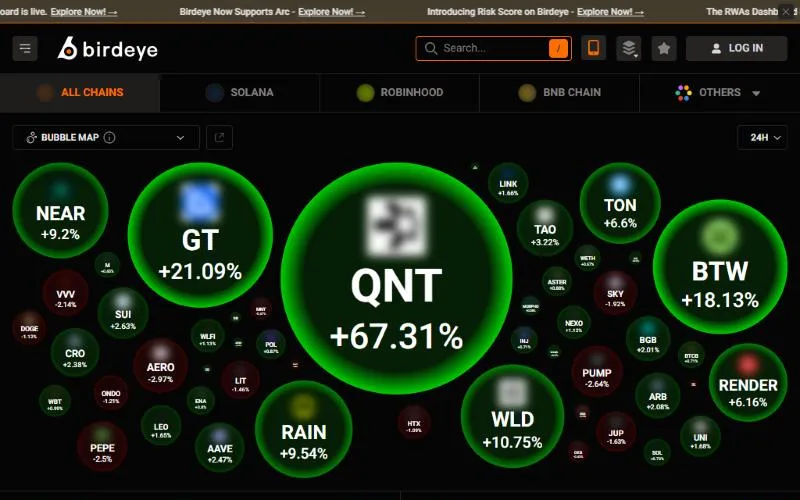
Task: Select the BTW +18.13% bubble
Action: (x=720, y=266)
